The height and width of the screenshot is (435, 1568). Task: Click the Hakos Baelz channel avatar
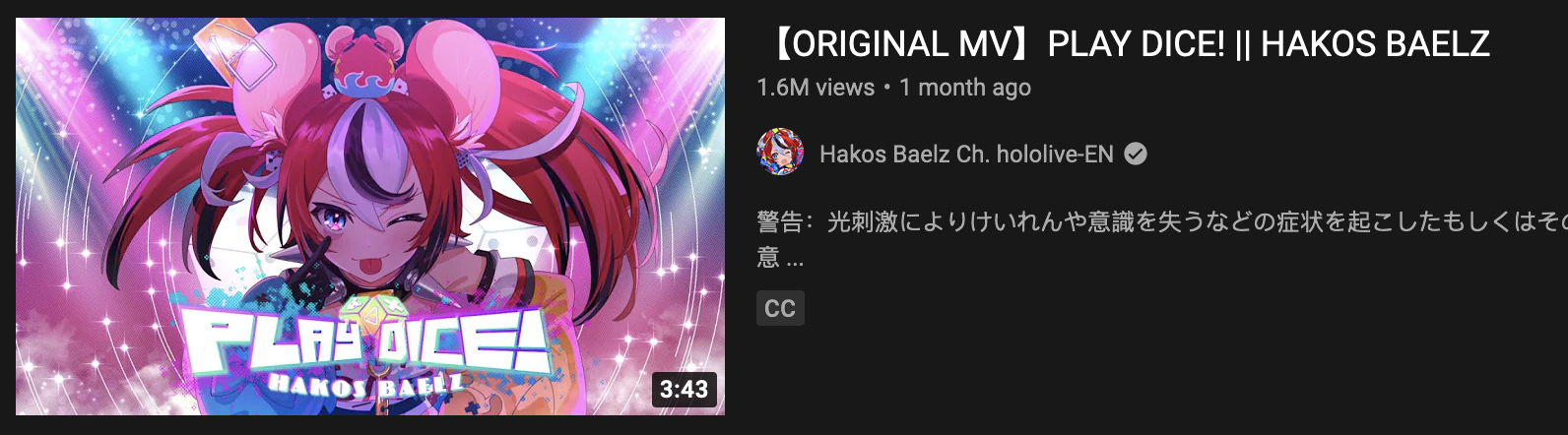click(780, 153)
